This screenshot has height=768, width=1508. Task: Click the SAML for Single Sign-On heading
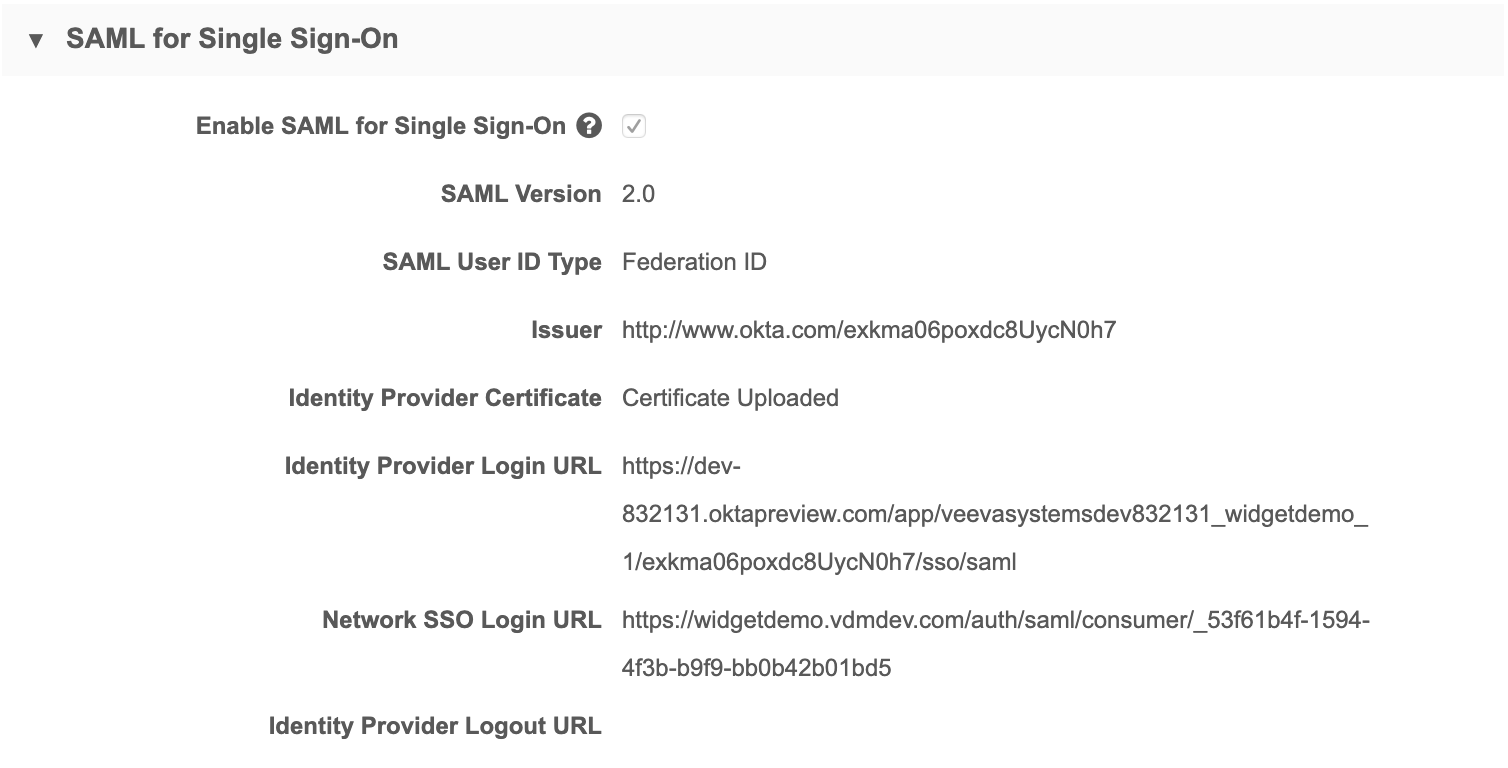pyautogui.click(x=232, y=39)
